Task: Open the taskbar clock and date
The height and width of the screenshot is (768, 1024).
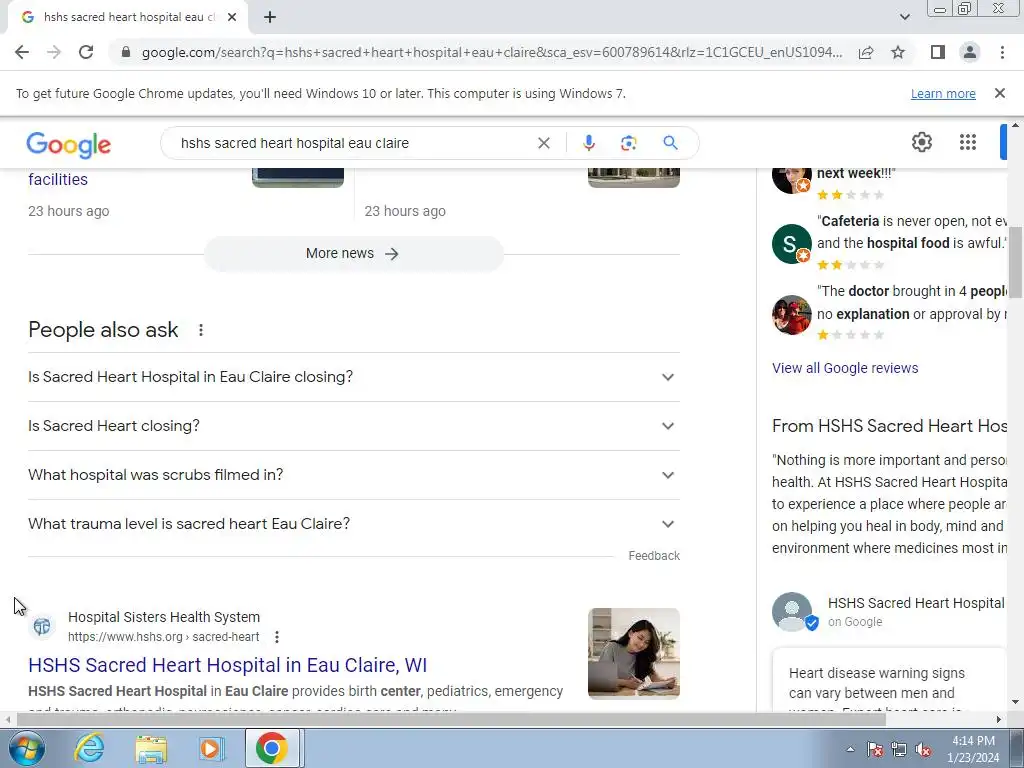Action: click(974, 749)
